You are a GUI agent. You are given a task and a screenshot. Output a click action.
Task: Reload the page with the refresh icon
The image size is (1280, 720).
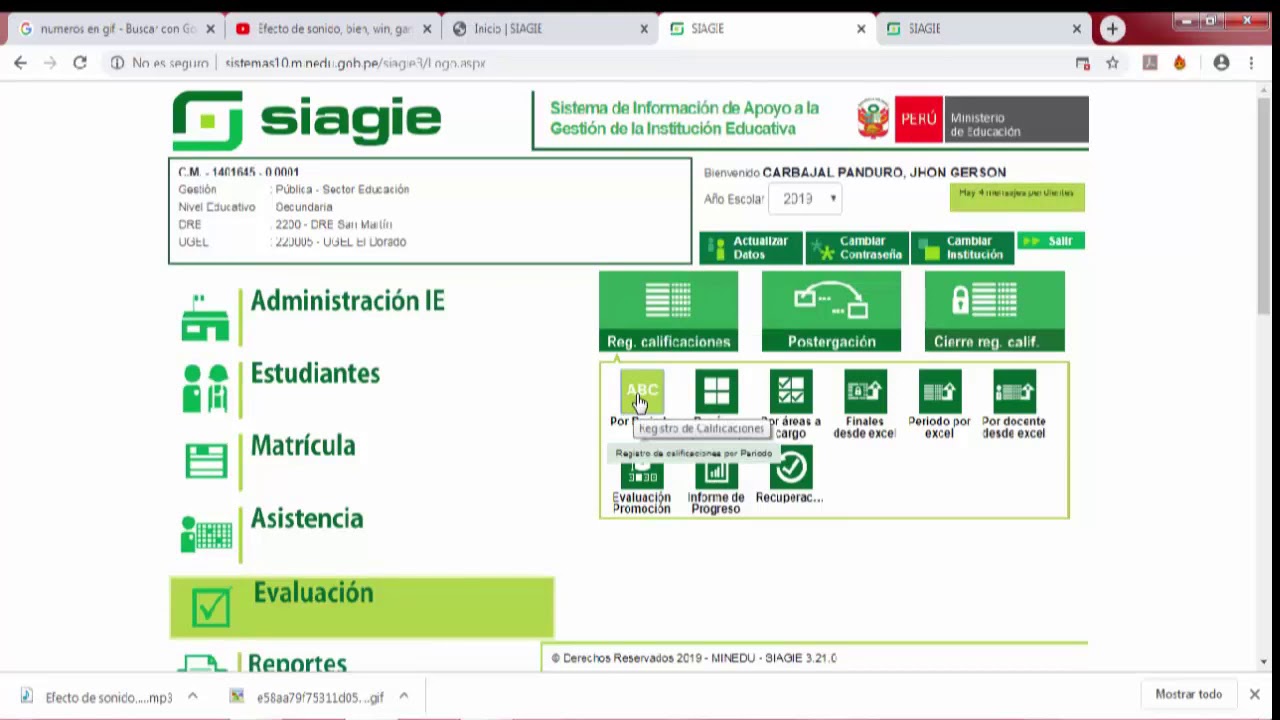pyautogui.click(x=80, y=63)
